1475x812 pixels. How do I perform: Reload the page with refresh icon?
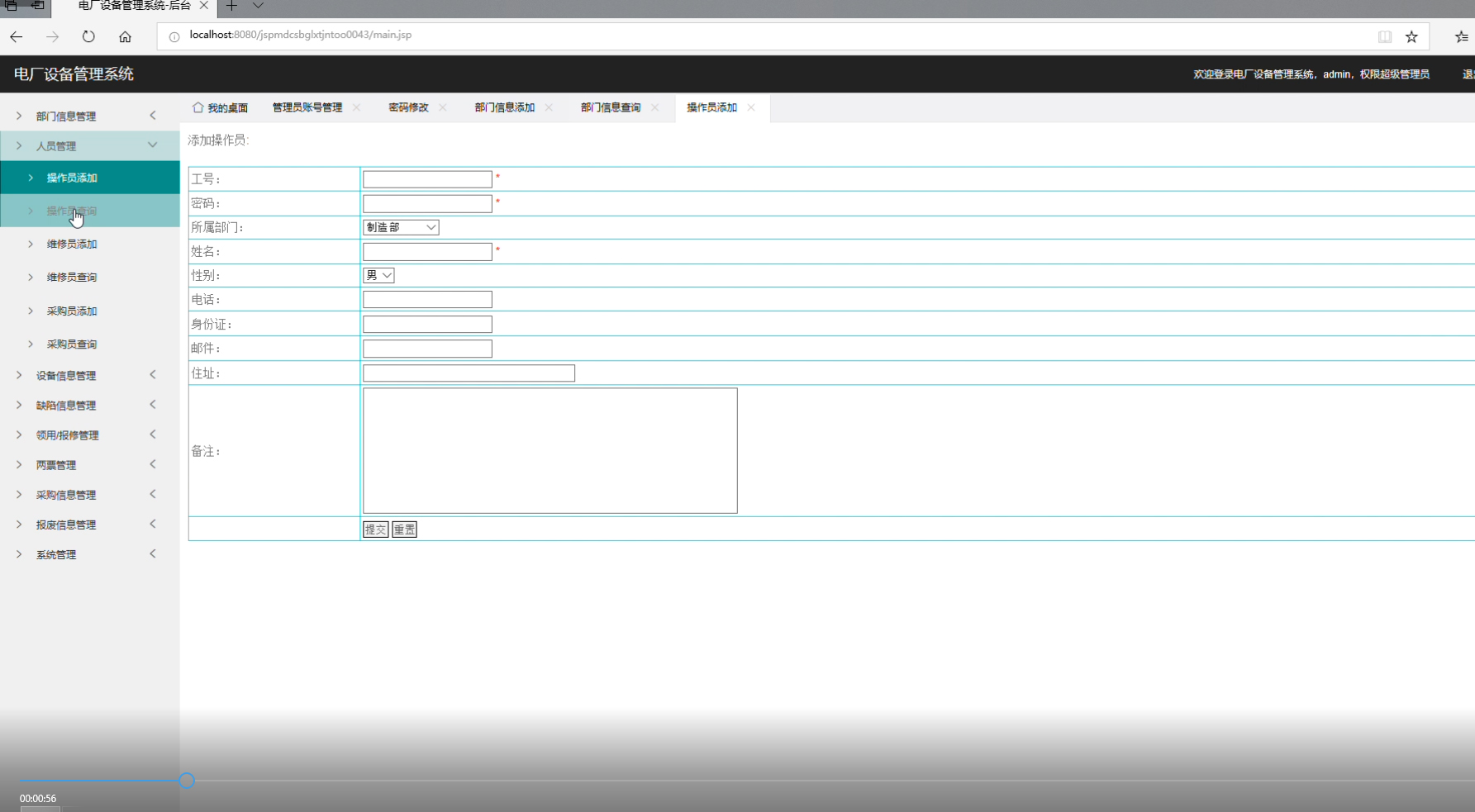(x=88, y=36)
